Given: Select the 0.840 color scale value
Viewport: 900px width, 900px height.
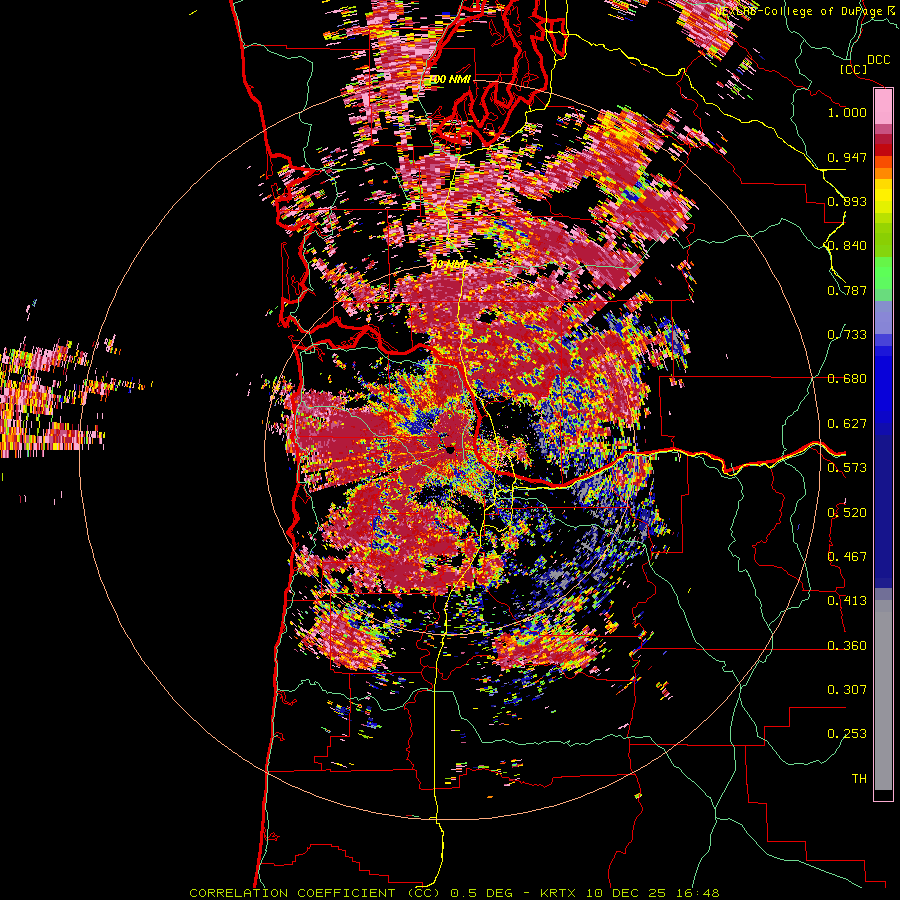Looking at the screenshot, I should tap(847, 246).
